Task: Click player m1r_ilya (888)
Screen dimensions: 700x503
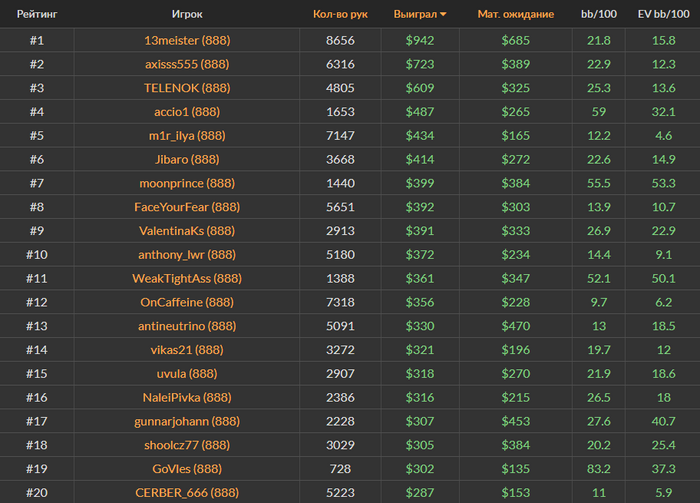Action: point(186,135)
